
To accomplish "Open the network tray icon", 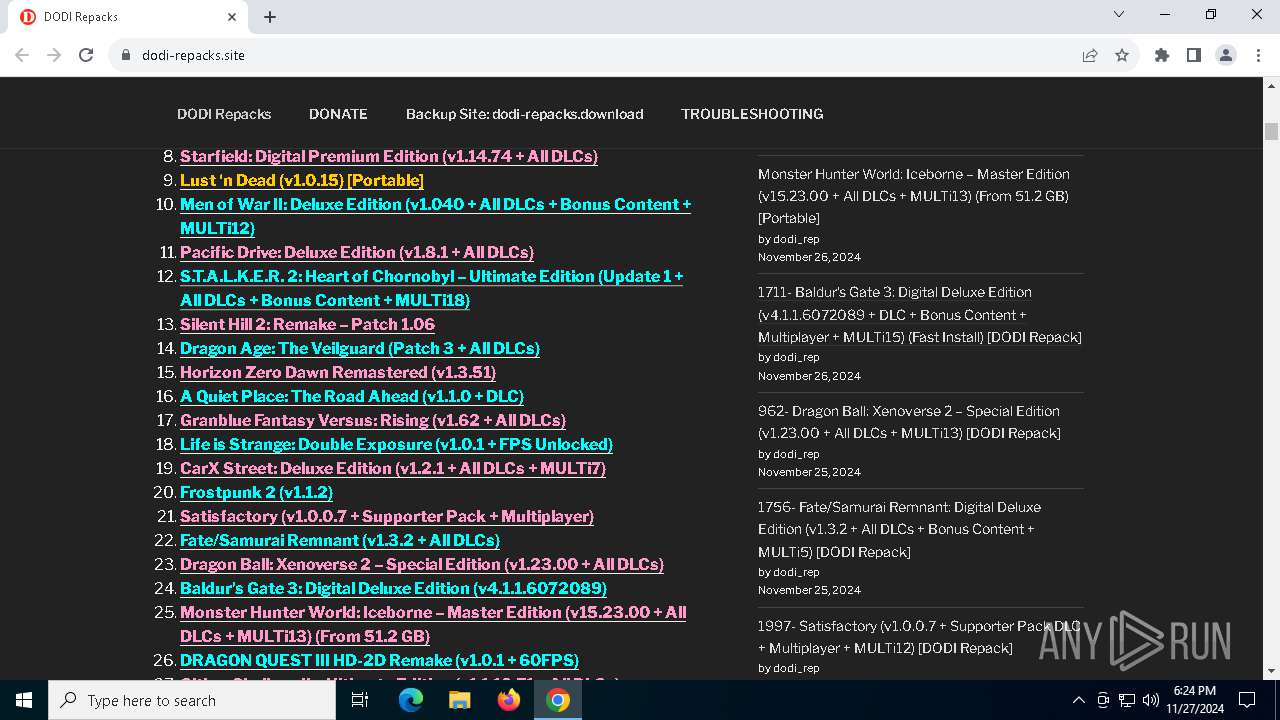I will tap(1126, 700).
